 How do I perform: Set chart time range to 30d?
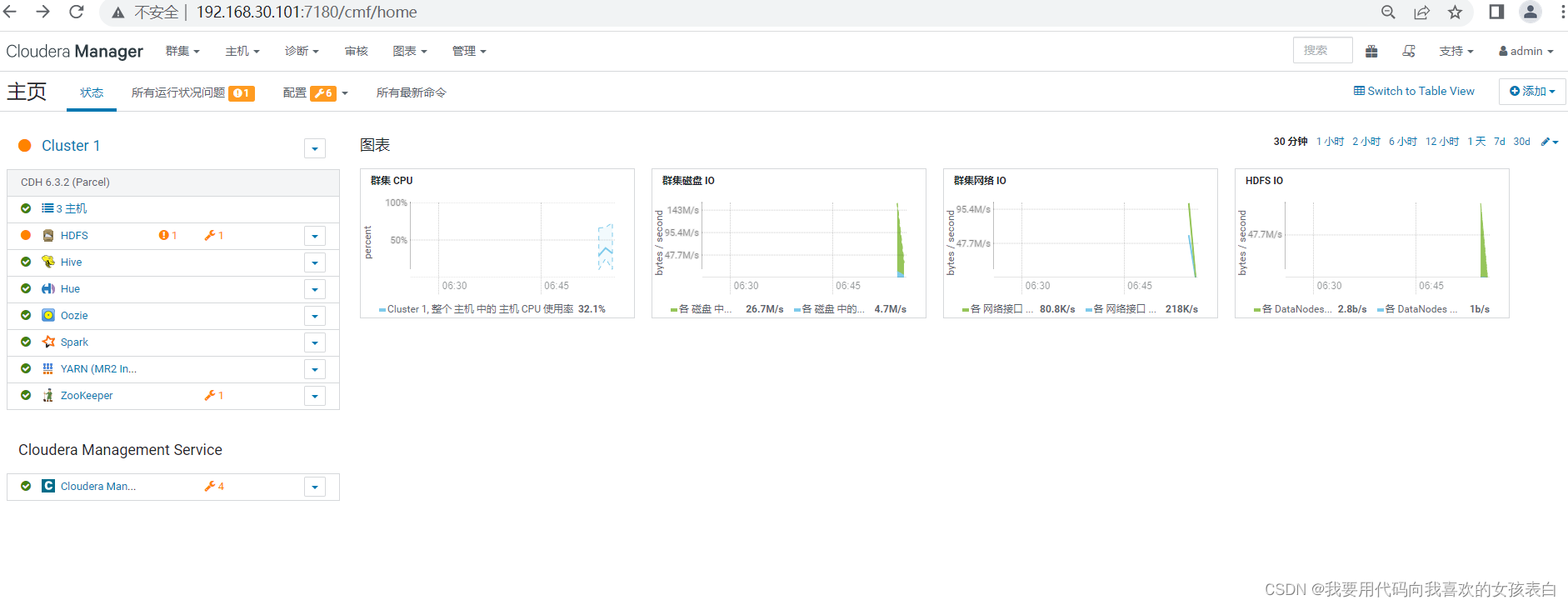[1522, 142]
